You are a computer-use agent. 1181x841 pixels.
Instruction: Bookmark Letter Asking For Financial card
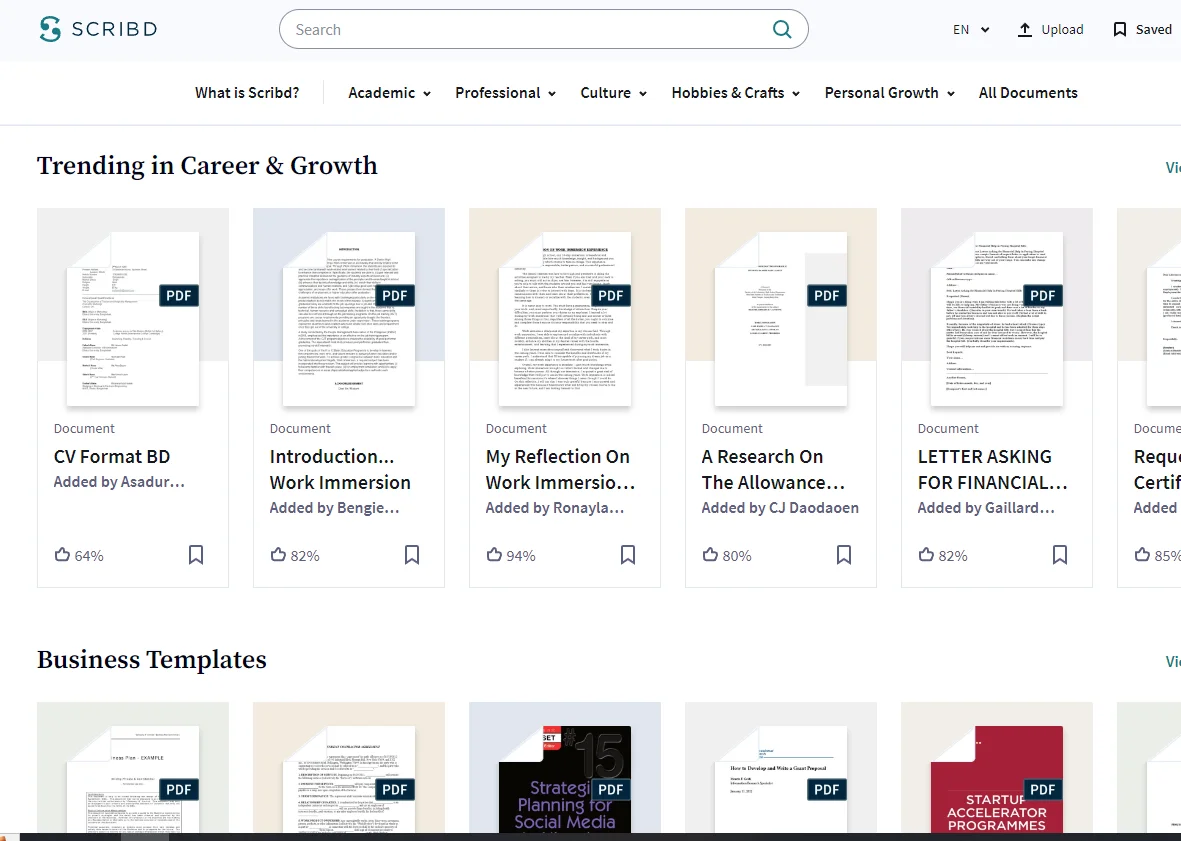[1060, 555]
